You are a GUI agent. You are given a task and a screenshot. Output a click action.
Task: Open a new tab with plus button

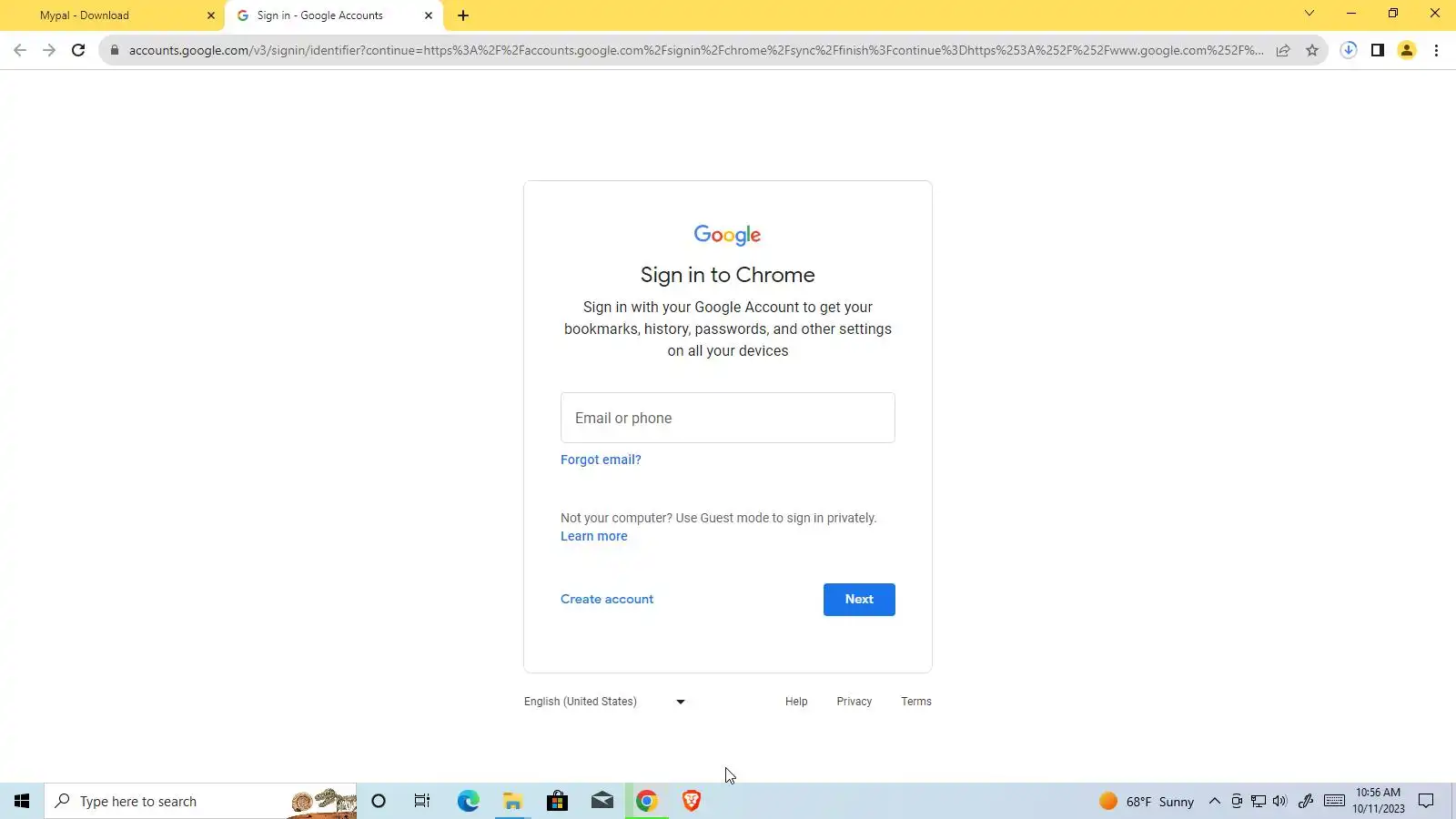[x=463, y=15]
